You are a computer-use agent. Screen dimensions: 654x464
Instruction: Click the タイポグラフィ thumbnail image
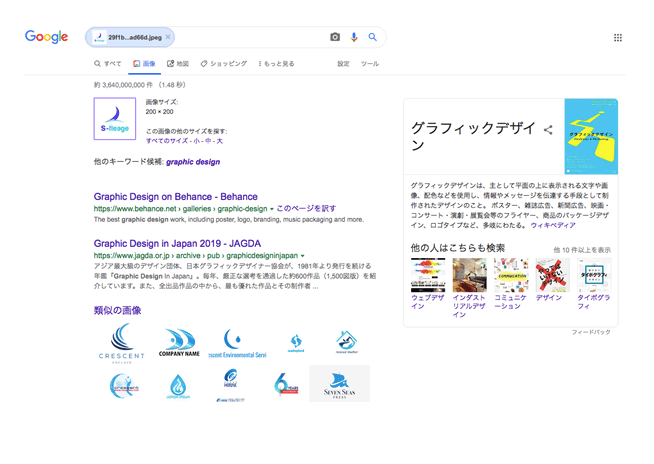coord(594,275)
